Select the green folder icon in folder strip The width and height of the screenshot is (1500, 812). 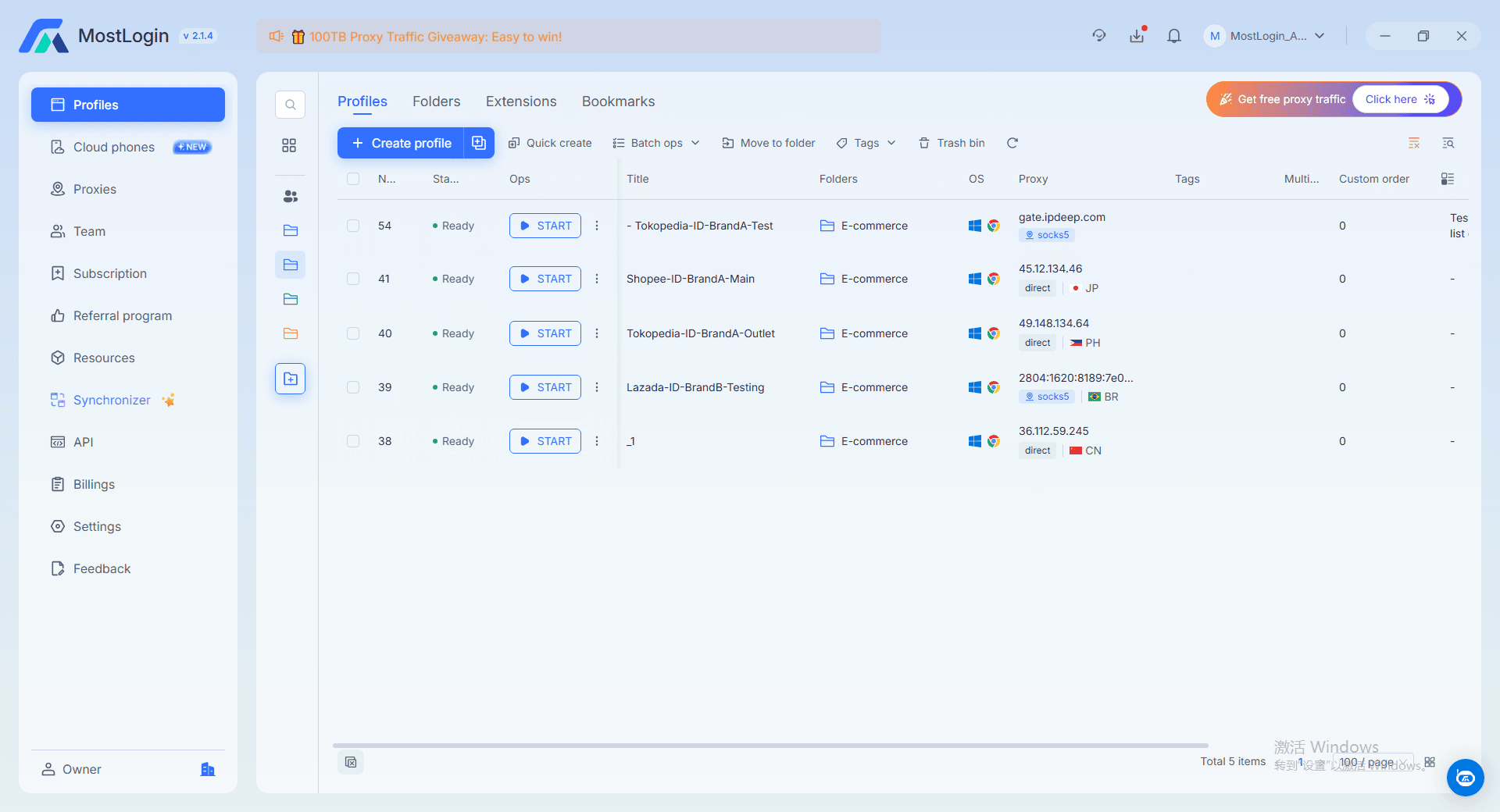290,299
